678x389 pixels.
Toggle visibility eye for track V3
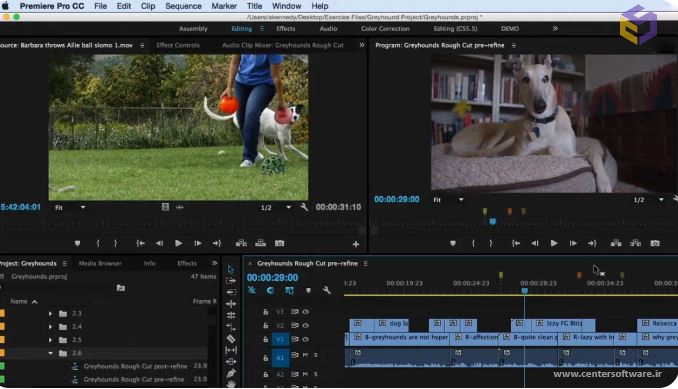306,312
